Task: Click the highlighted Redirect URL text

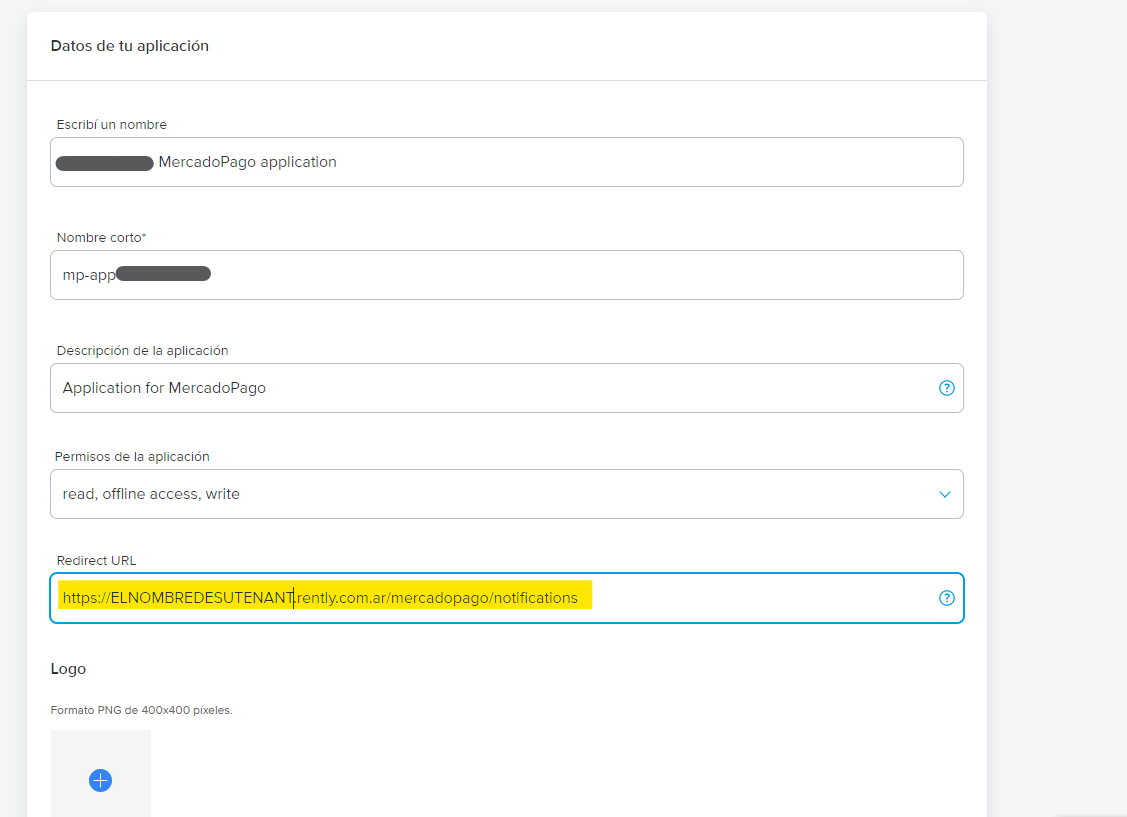Action: point(320,598)
